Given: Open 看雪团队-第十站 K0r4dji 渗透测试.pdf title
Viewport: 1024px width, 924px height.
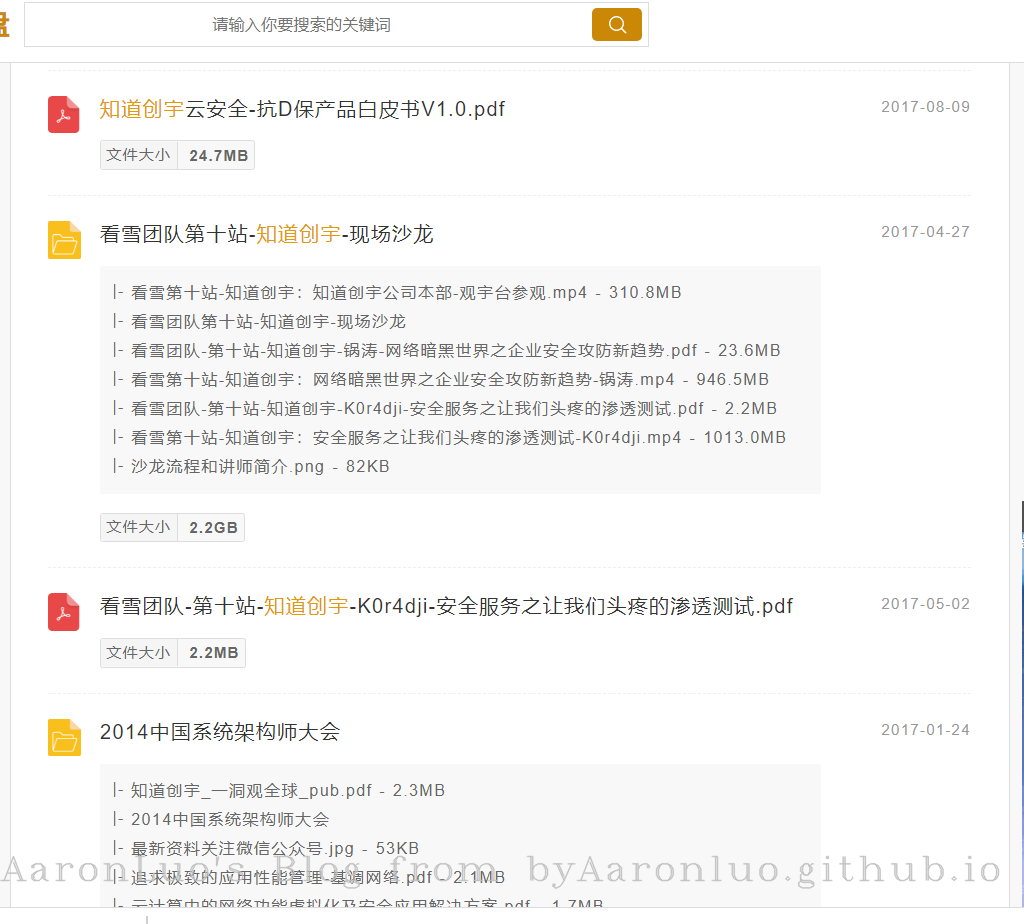Looking at the screenshot, I should point(446,606).
